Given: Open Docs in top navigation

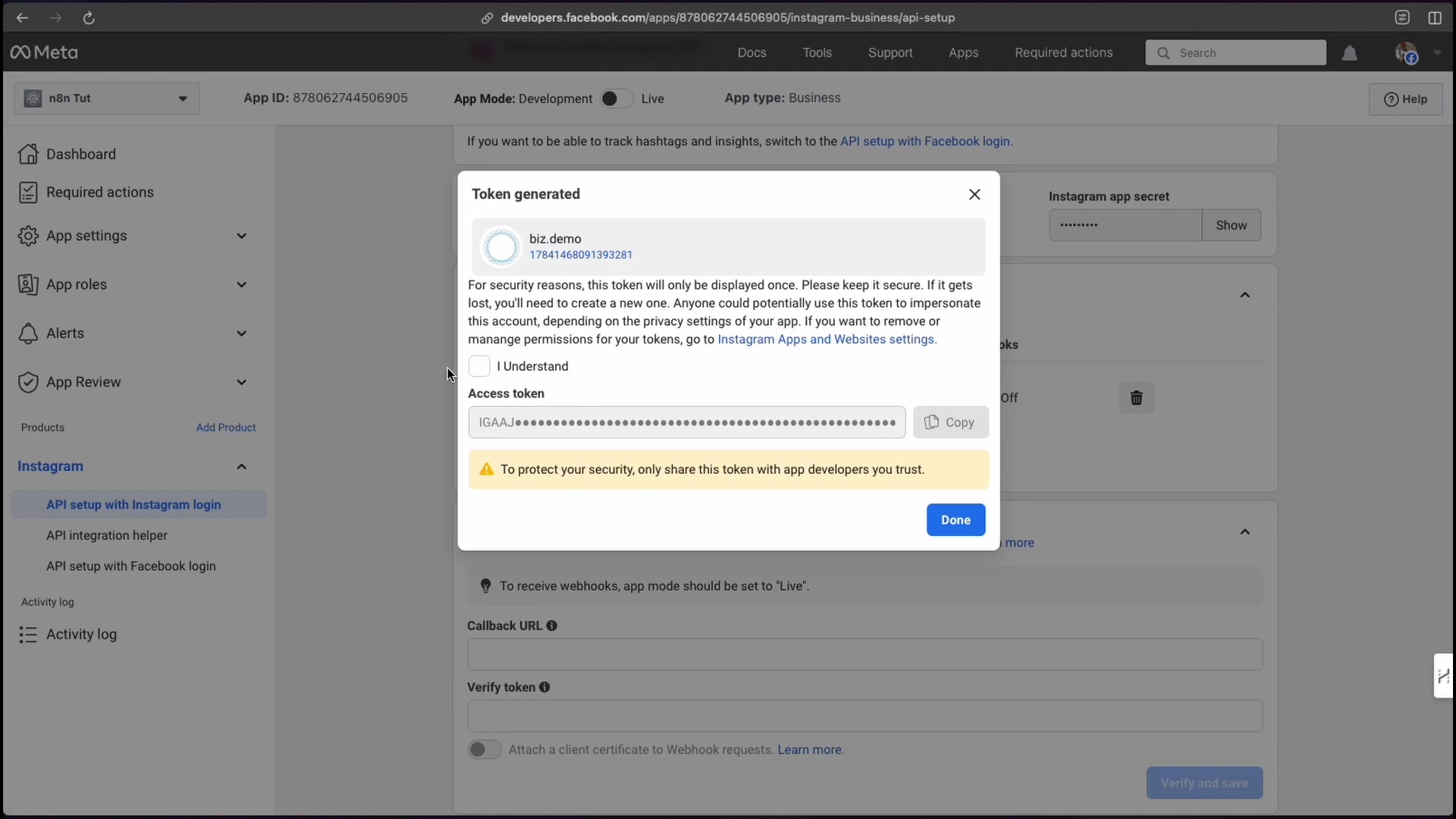Looking at the screenshot, I should (x=752, y=52).
